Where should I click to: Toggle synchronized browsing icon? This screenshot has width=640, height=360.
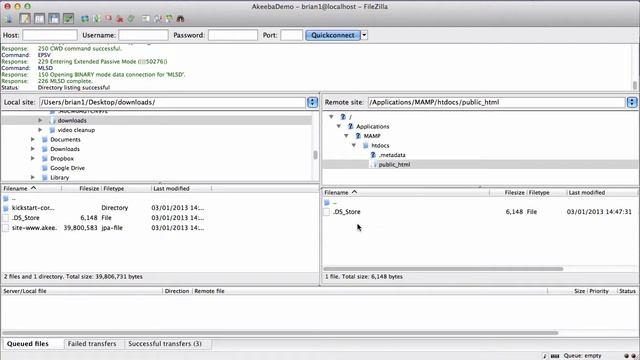coord(169,19)
